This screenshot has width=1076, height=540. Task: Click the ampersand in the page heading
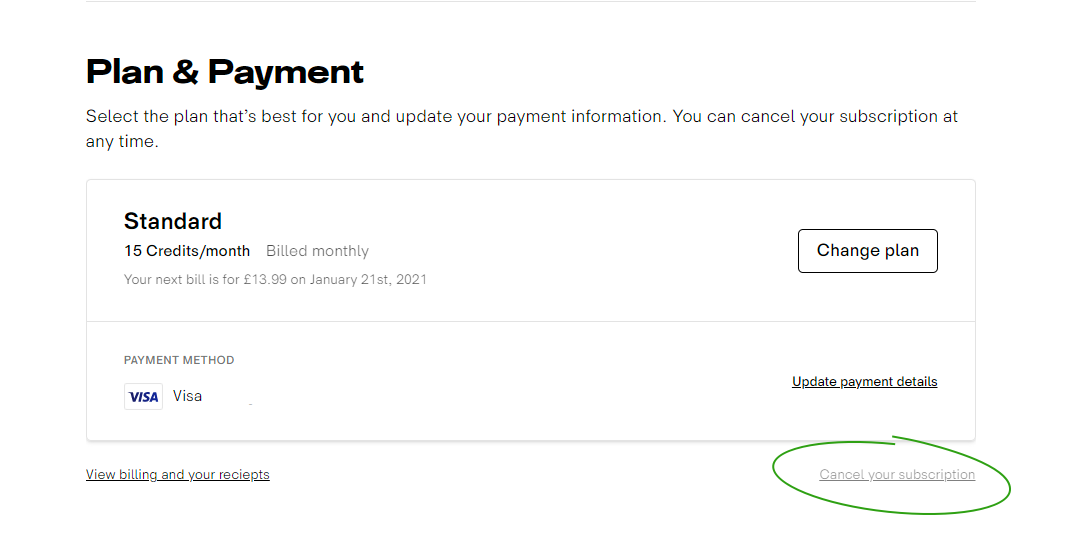point(185,72)
